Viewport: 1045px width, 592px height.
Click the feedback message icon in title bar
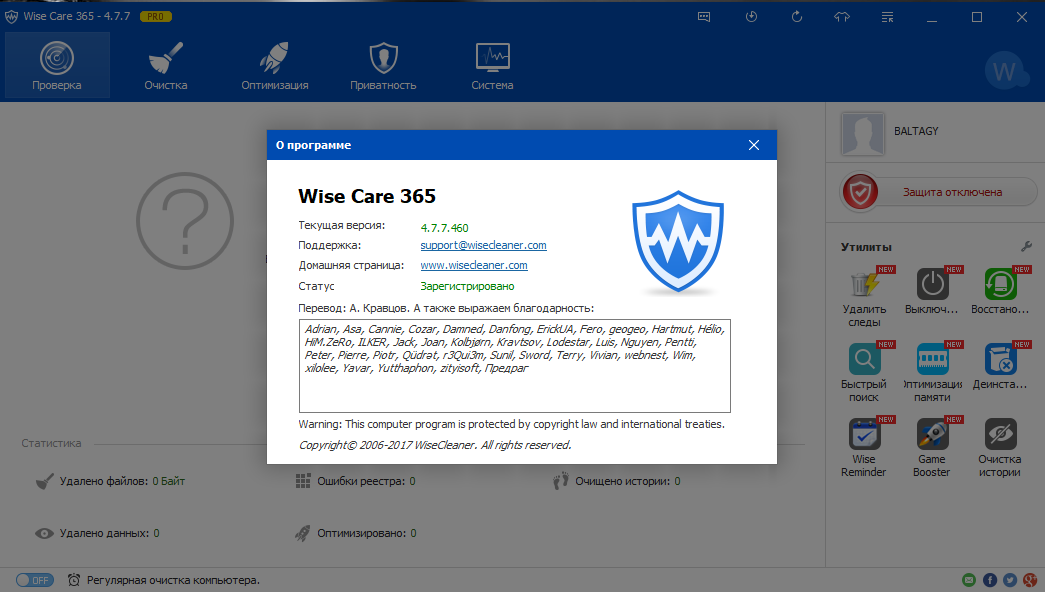(x=704, y=17)
